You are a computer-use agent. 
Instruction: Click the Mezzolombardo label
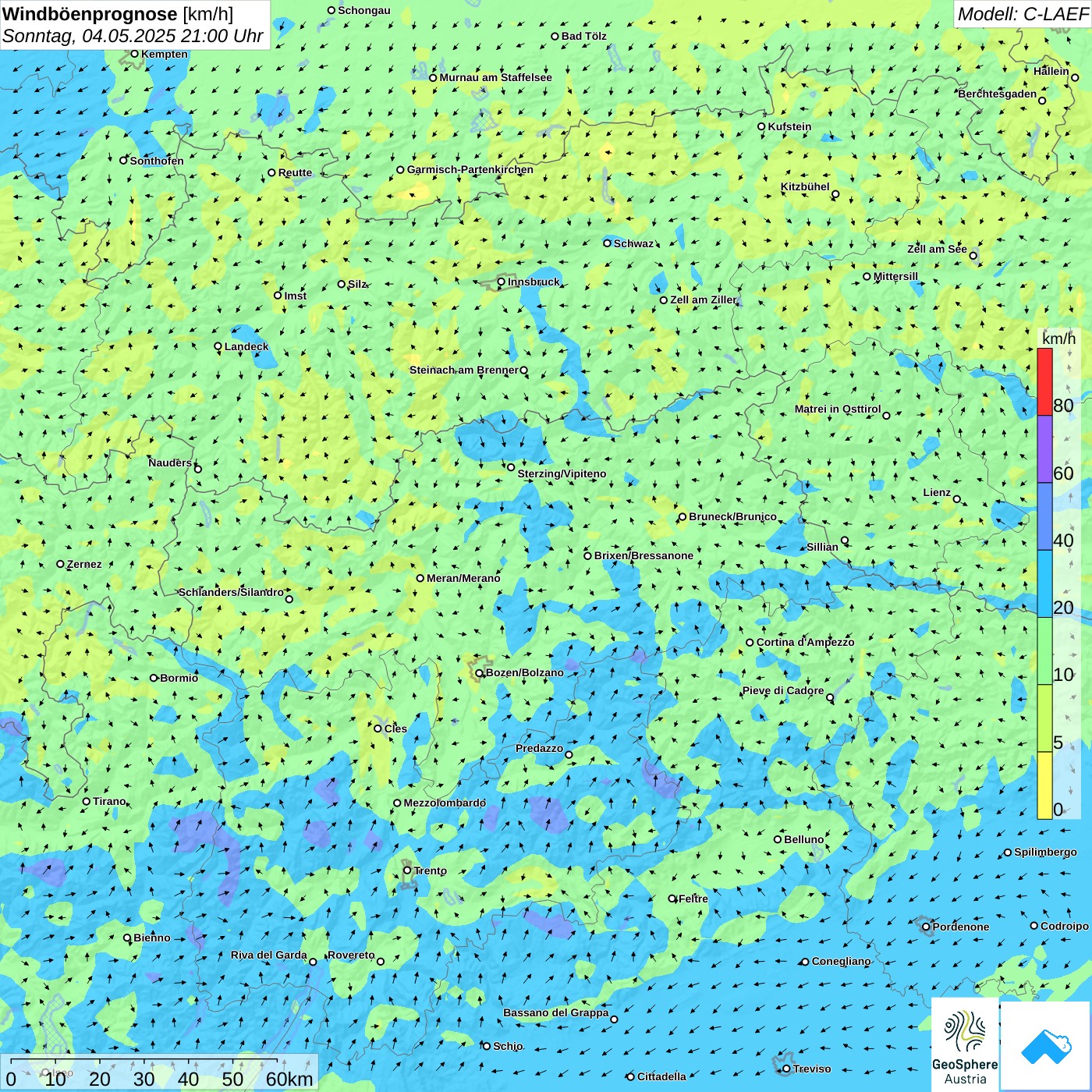(x=445, y=803)
